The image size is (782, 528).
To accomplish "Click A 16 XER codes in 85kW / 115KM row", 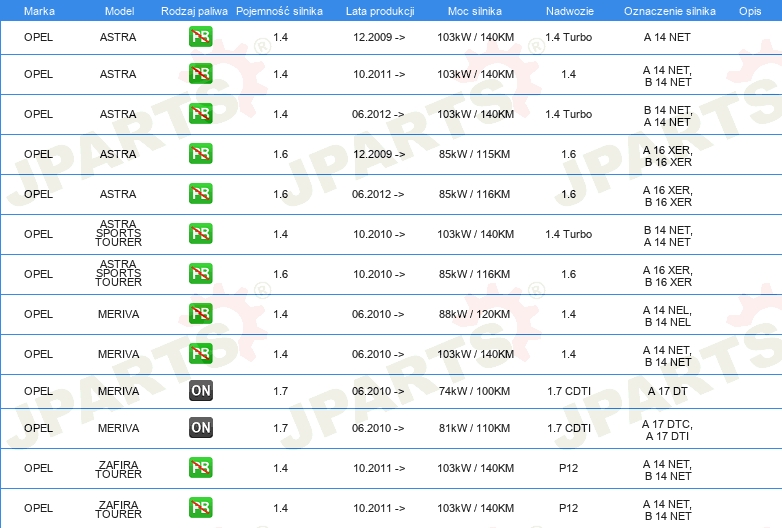I will (667, 156).
